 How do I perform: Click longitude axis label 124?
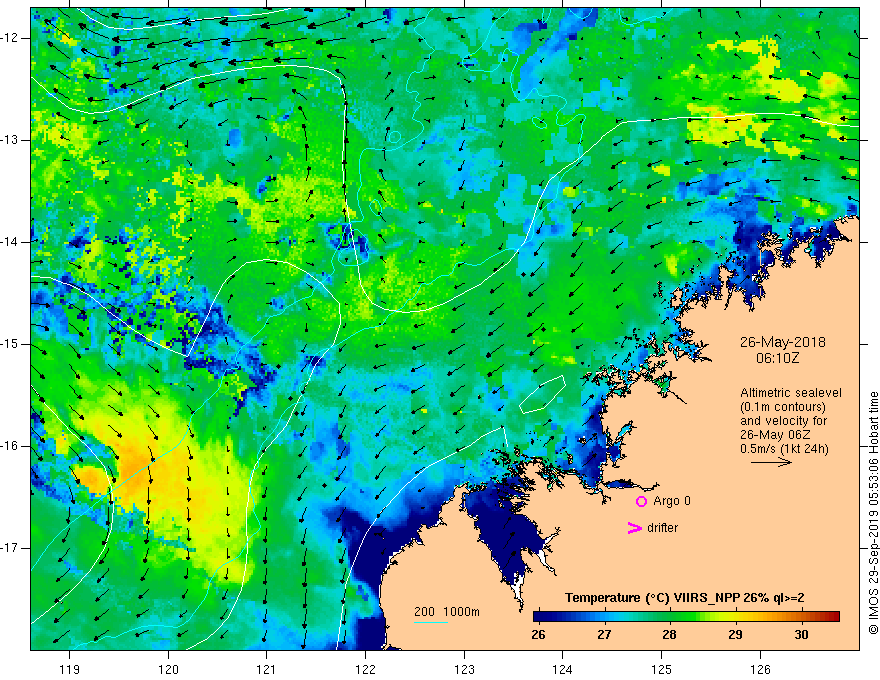click(562, 669)
